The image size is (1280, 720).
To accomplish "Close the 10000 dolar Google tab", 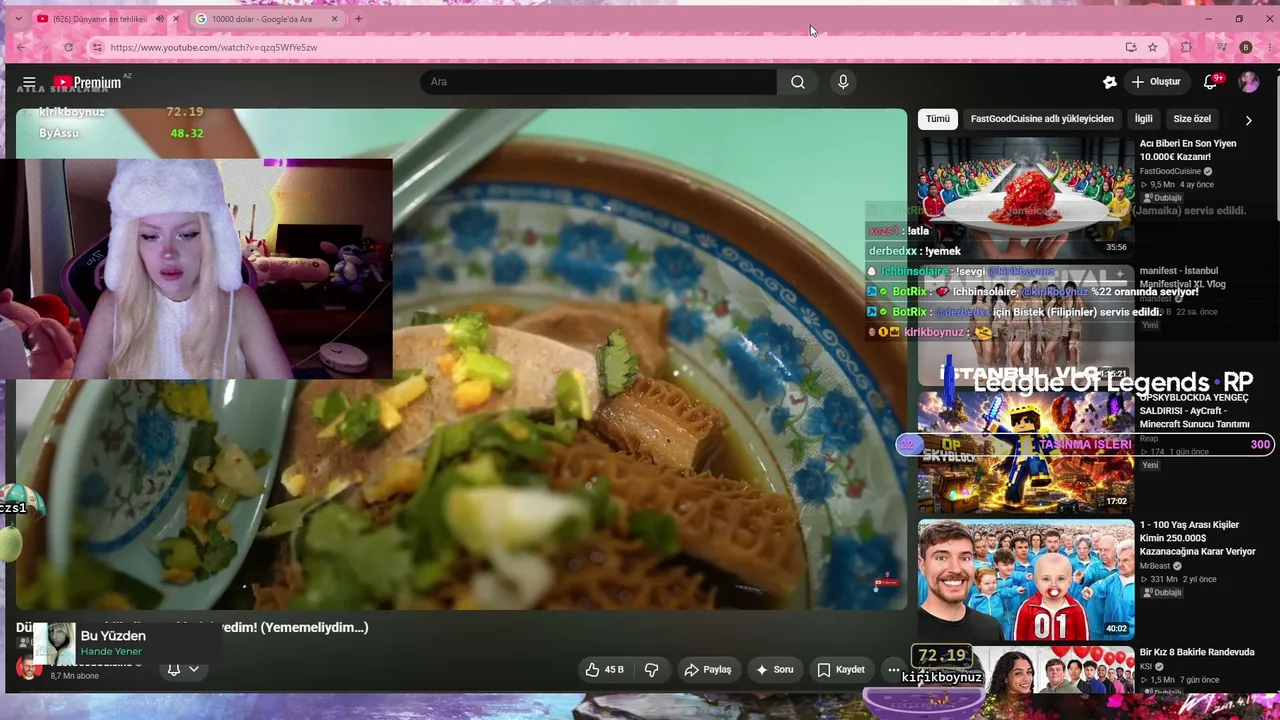I will click(x=334, y=19).
